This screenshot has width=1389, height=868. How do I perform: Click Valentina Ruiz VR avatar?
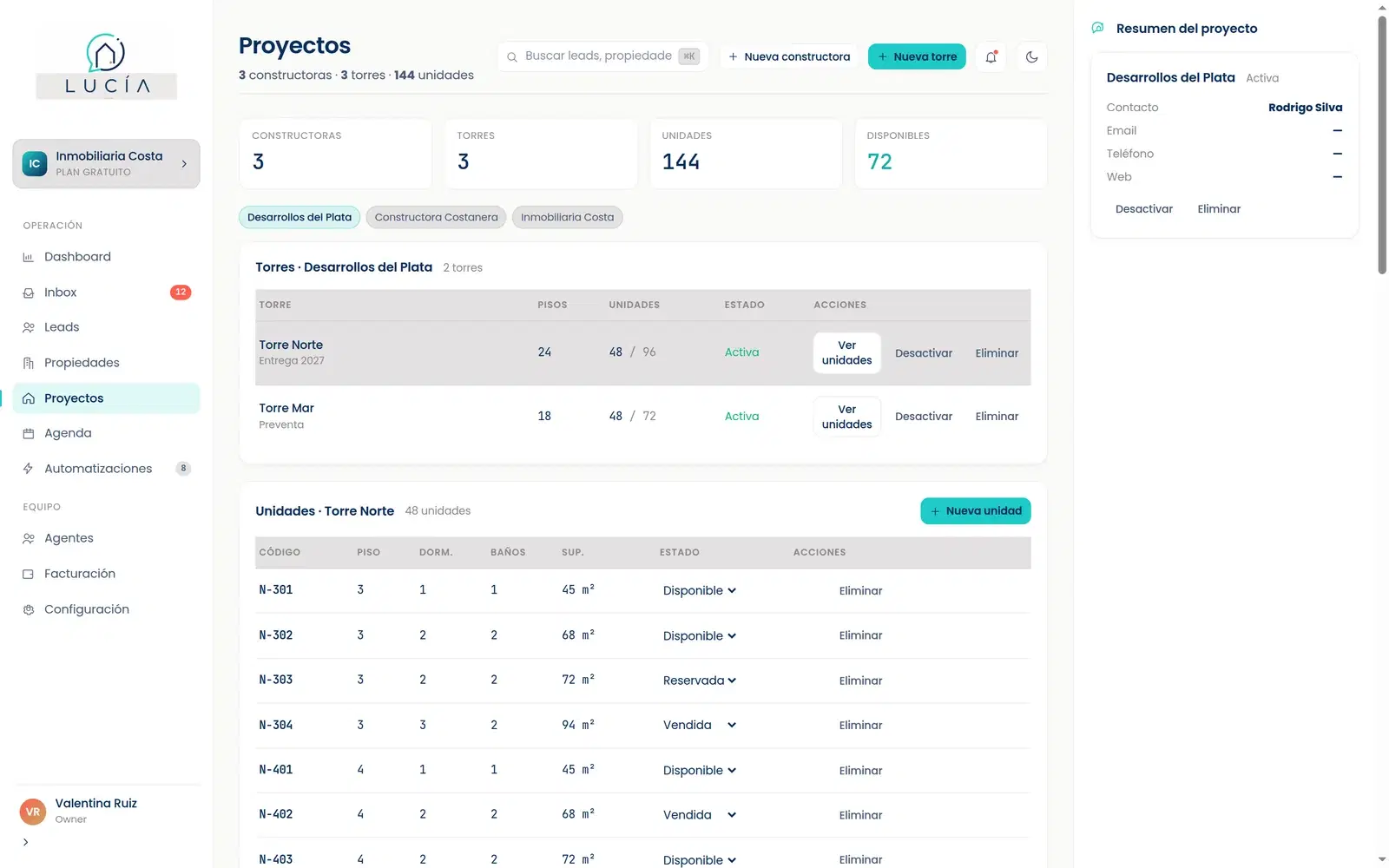(33, 812)
